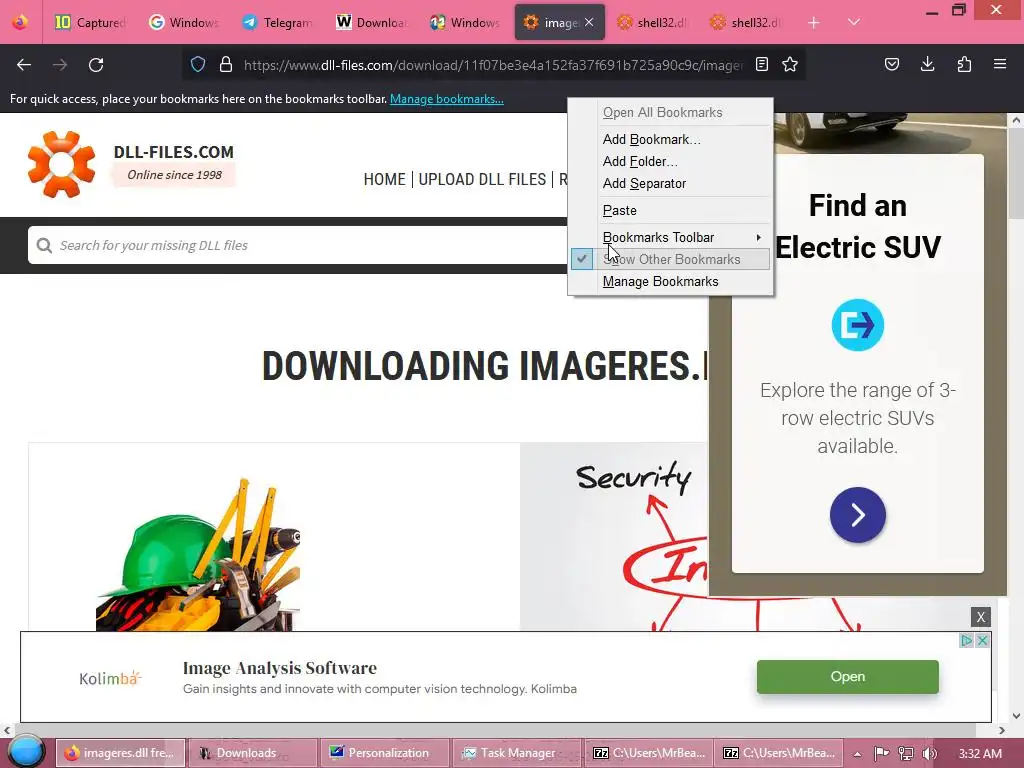Open the Personalization taskbar button
The image size is (1024, 768).
point(385,753)
